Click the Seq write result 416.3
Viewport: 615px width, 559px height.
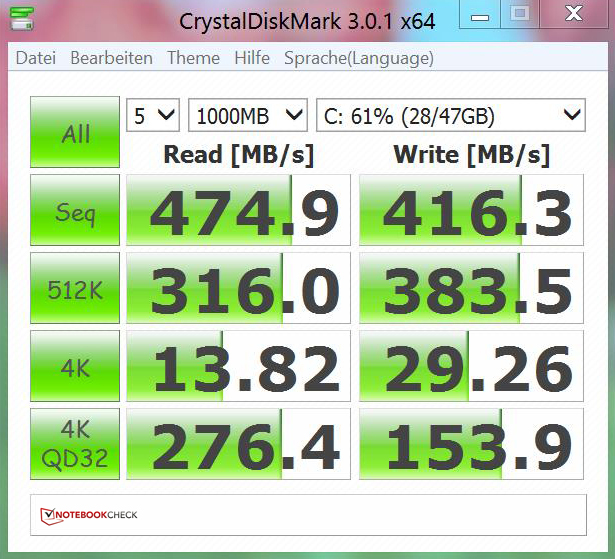[x=471, y=210]
